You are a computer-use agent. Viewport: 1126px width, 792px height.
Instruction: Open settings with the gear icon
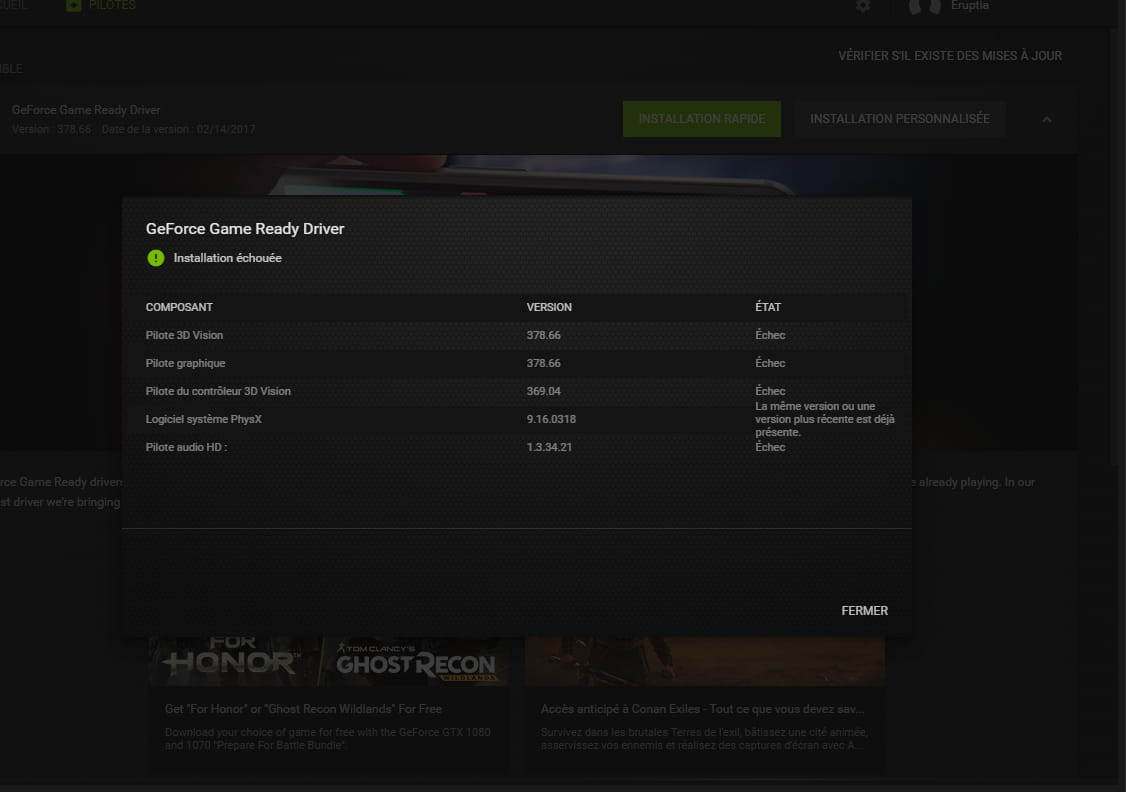pos(863,6)
